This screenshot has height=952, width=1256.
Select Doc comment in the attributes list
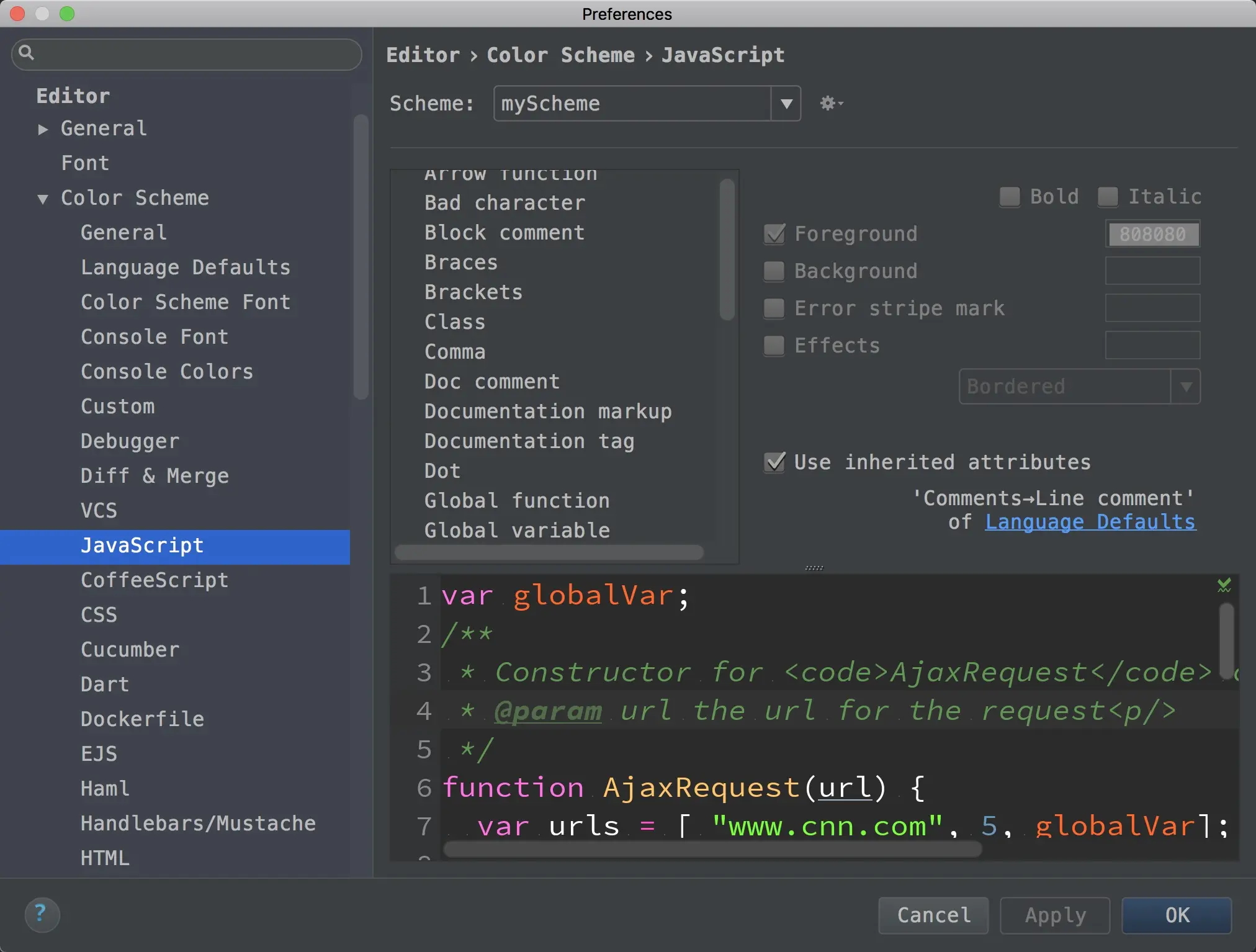coord(491,382)
